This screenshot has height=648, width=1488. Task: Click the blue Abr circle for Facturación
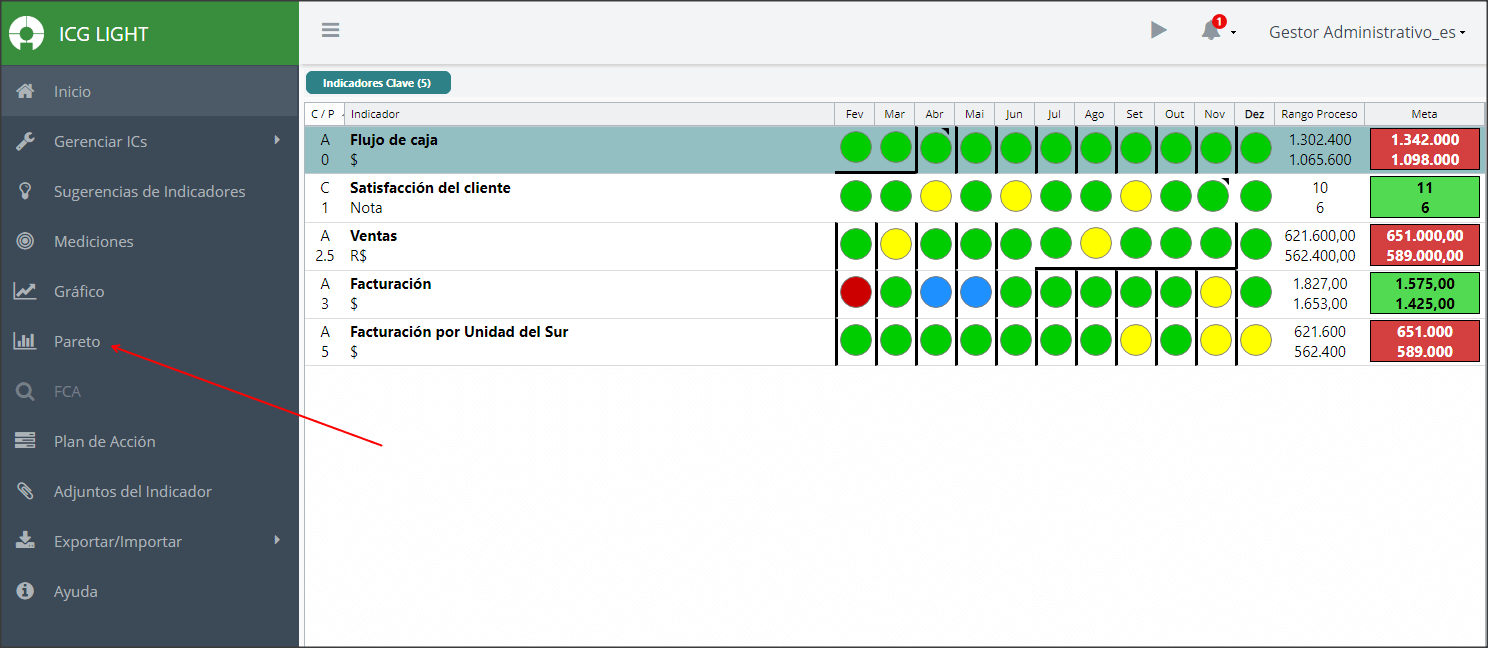[936, 292]
